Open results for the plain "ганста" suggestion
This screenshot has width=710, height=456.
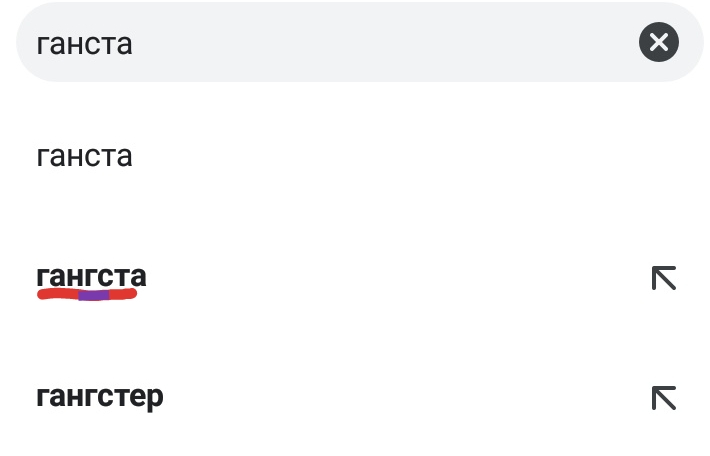point(84,156)
